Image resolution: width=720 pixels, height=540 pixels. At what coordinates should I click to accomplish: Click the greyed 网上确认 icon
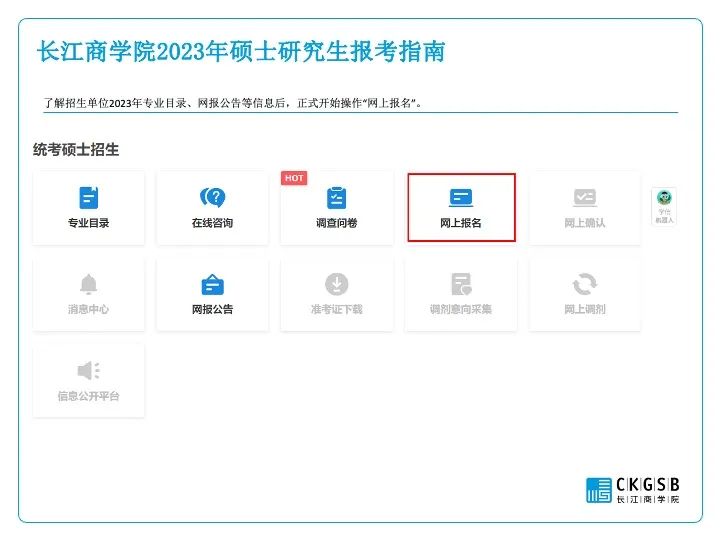pos(585,198)
